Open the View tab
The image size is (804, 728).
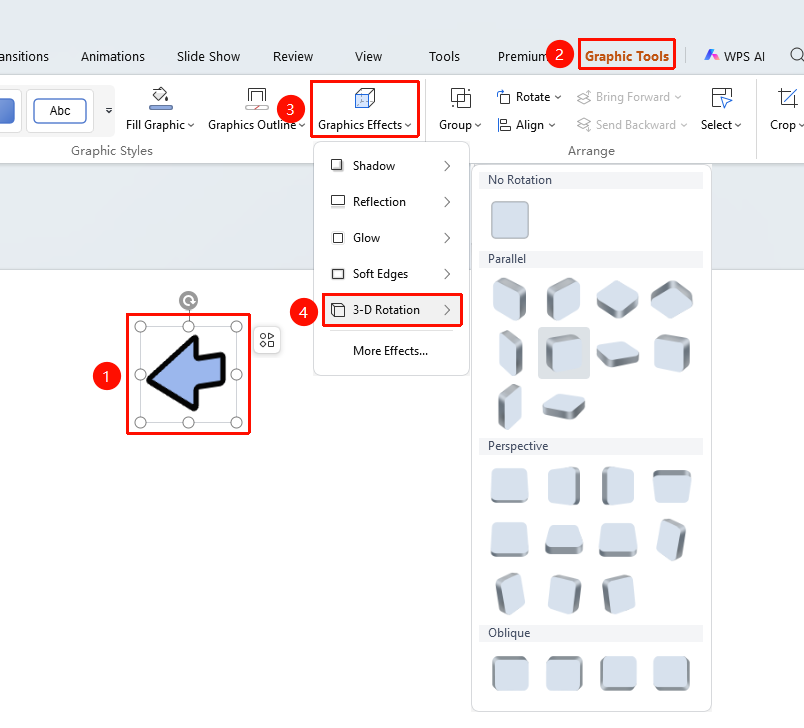pyautogui.click(x=368, y=56)
